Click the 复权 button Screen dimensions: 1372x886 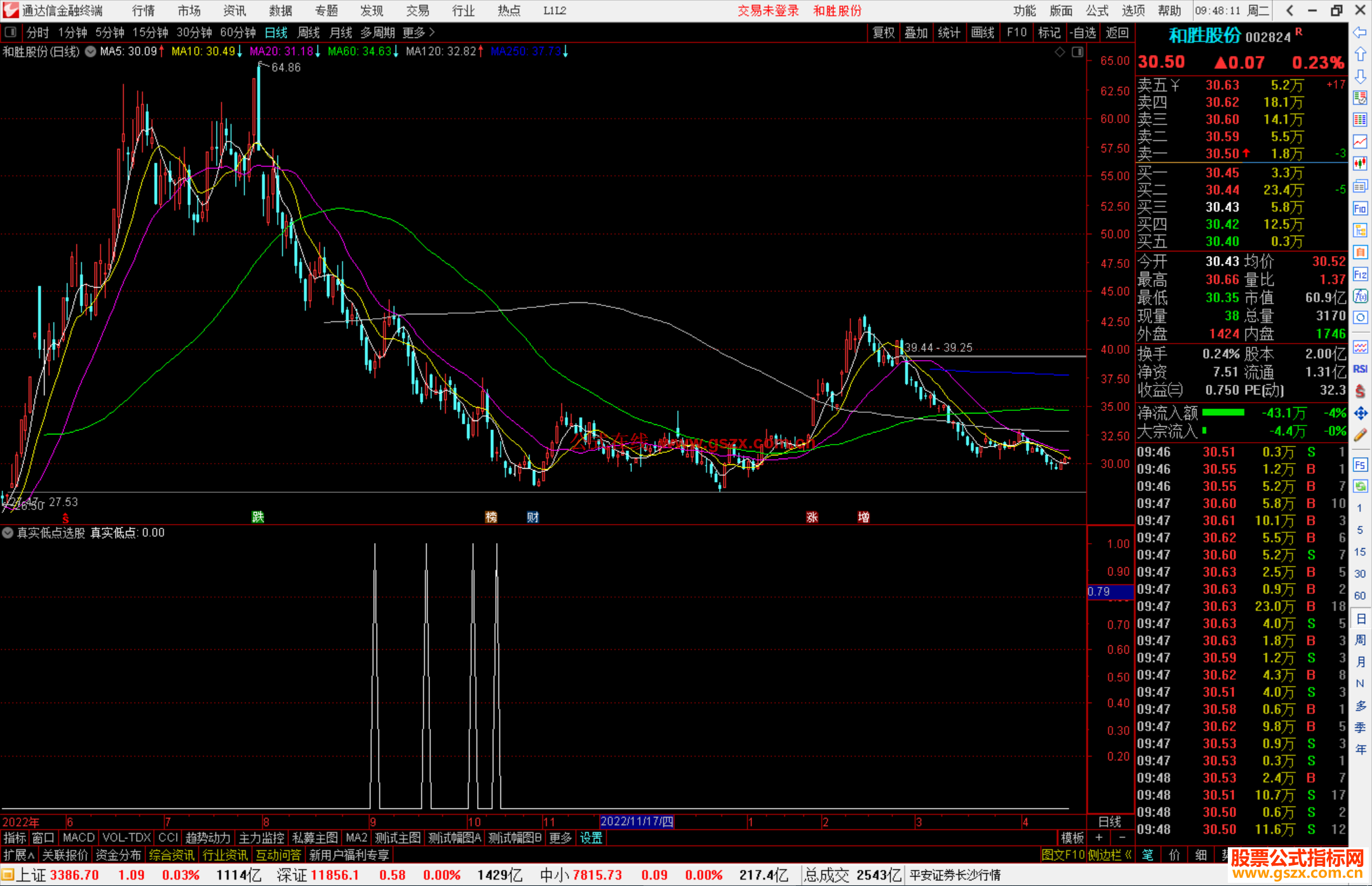(883, 32)
